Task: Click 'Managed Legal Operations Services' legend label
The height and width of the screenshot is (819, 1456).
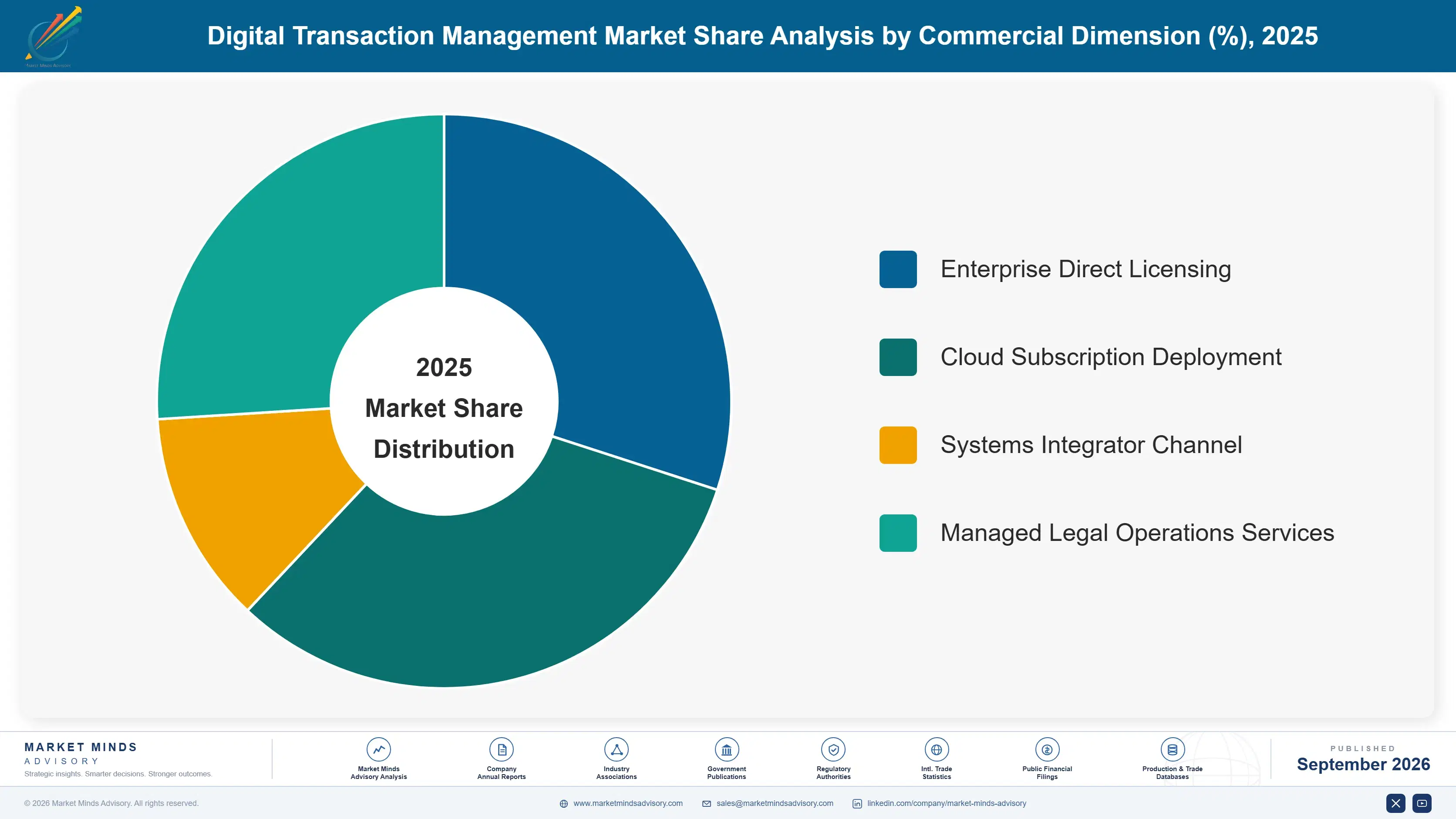Action: point(1137,533)
